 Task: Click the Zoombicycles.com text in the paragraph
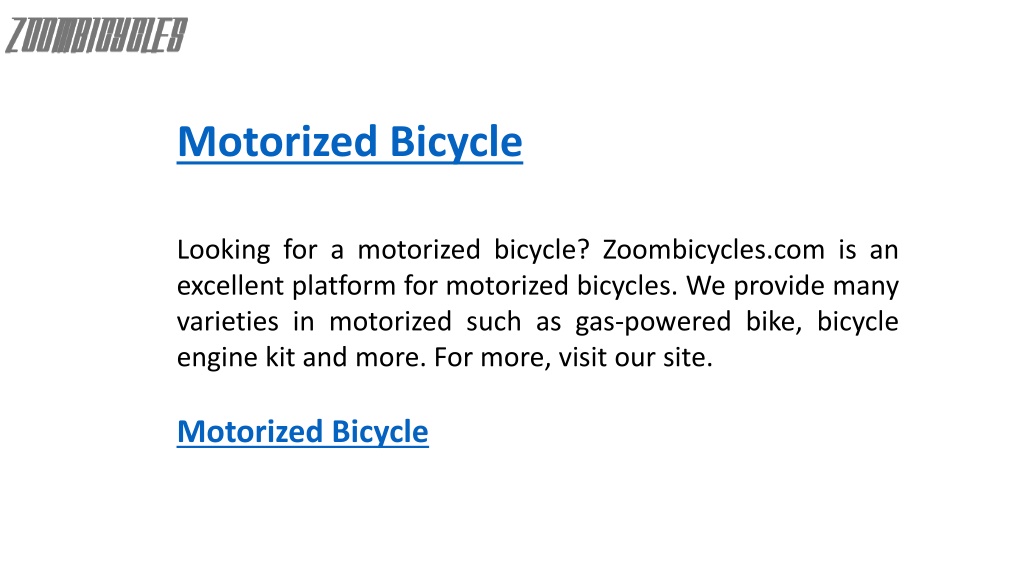[713, 250]
